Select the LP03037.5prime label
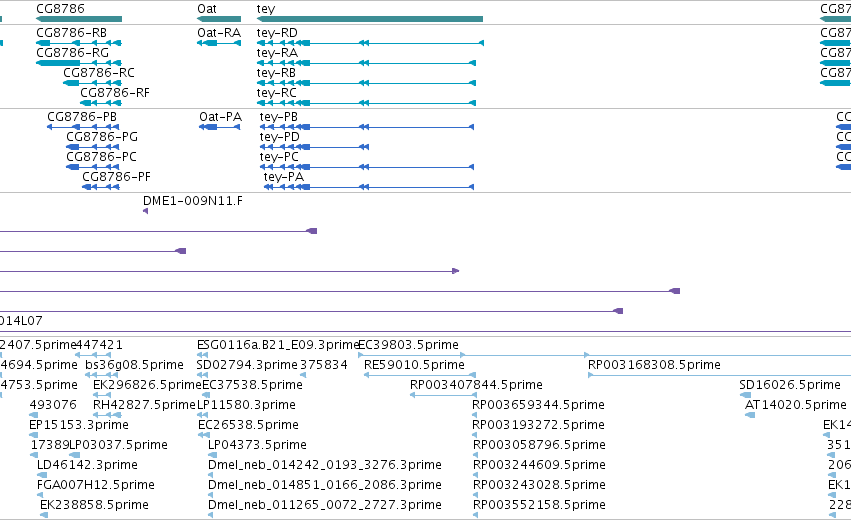Screen dimensions: 851x520 click(118, 445)
